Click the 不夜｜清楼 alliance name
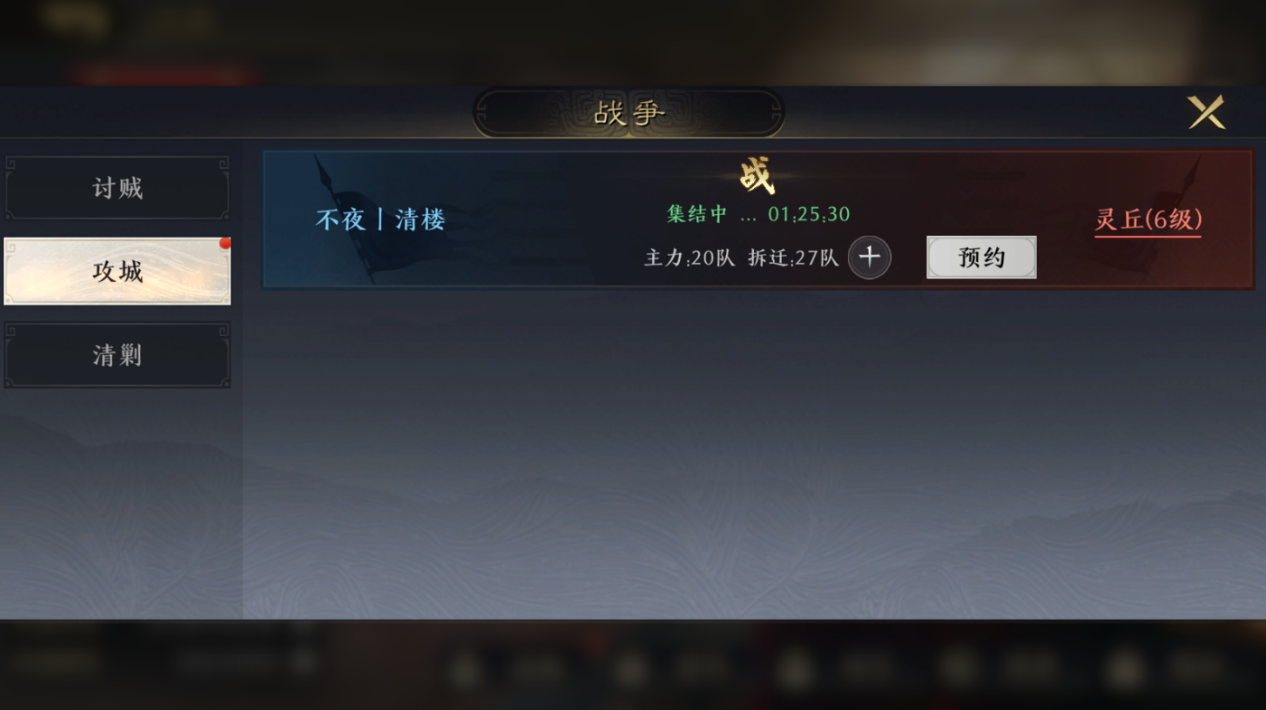This screenshot has width=1266, height=710. [x=380, y=220]
